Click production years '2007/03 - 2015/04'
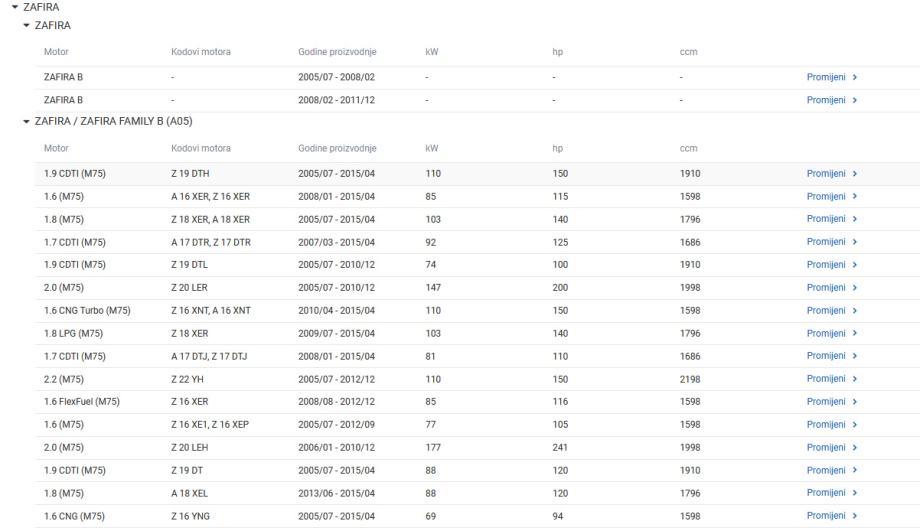This screenshot has width=920, height=531. point(336,242)
